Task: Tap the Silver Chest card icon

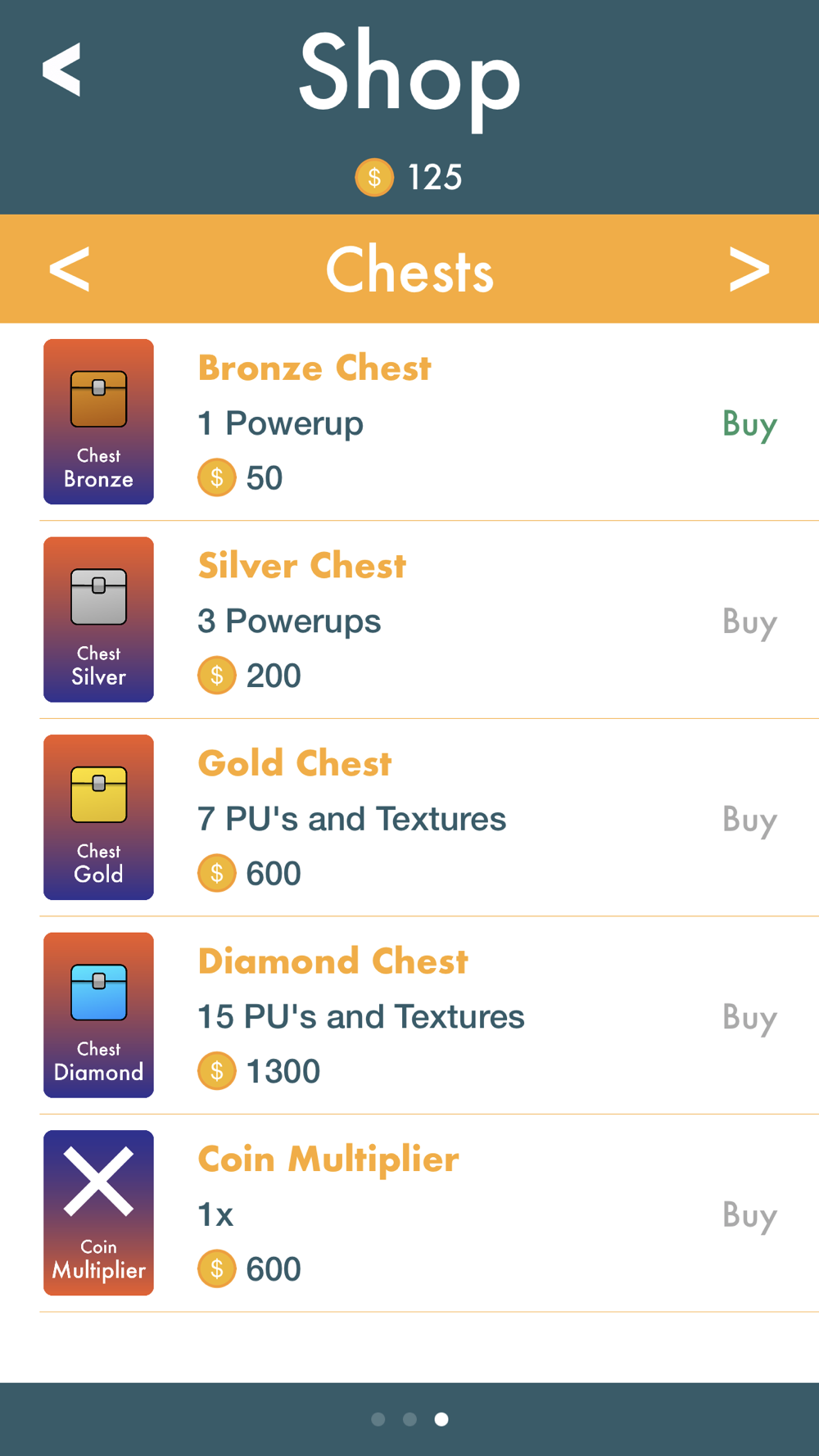Action: point(98,620)
